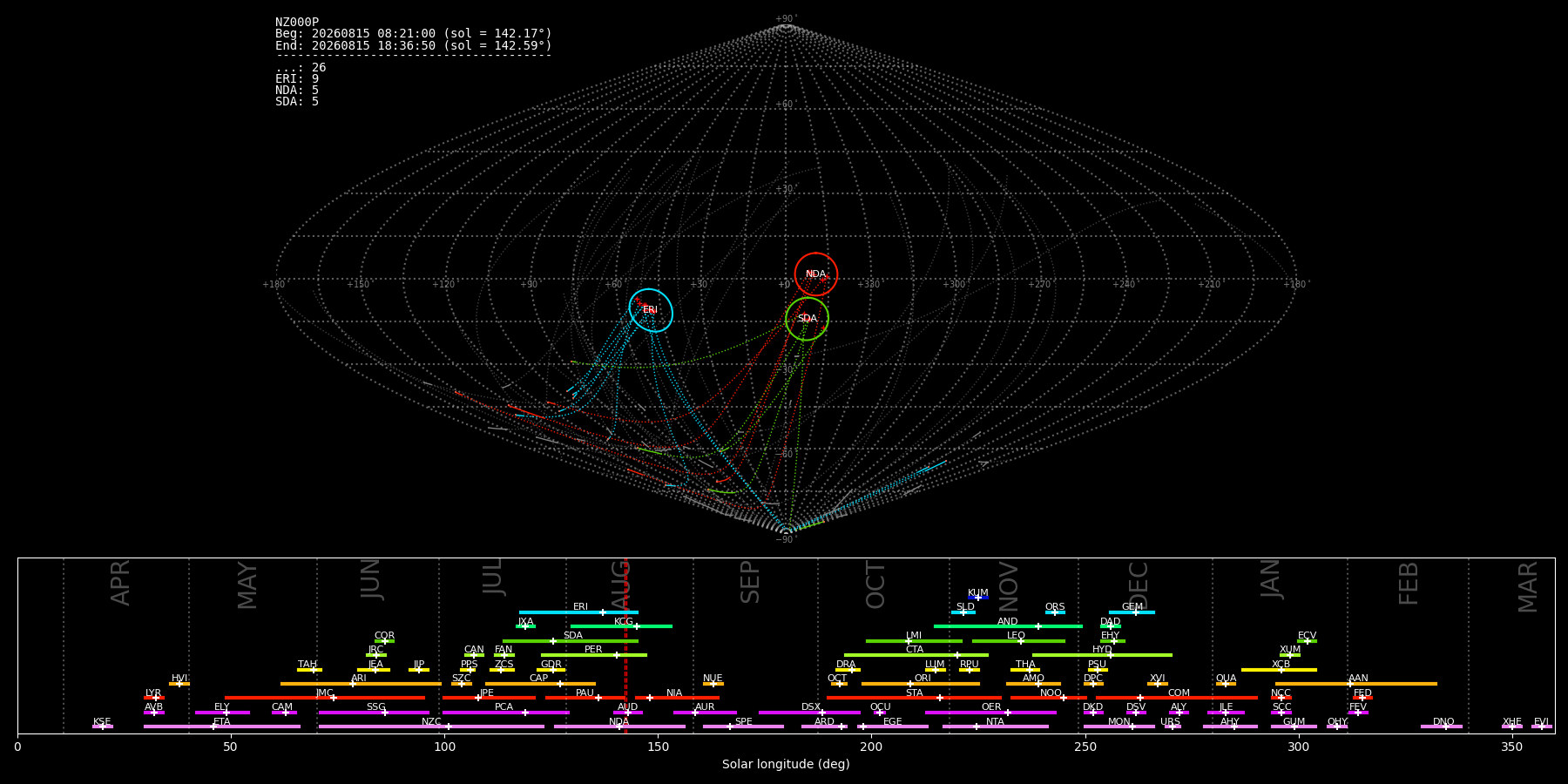
Task: Click the ERI: 9 count entry
Action: [x=297, y=78]
